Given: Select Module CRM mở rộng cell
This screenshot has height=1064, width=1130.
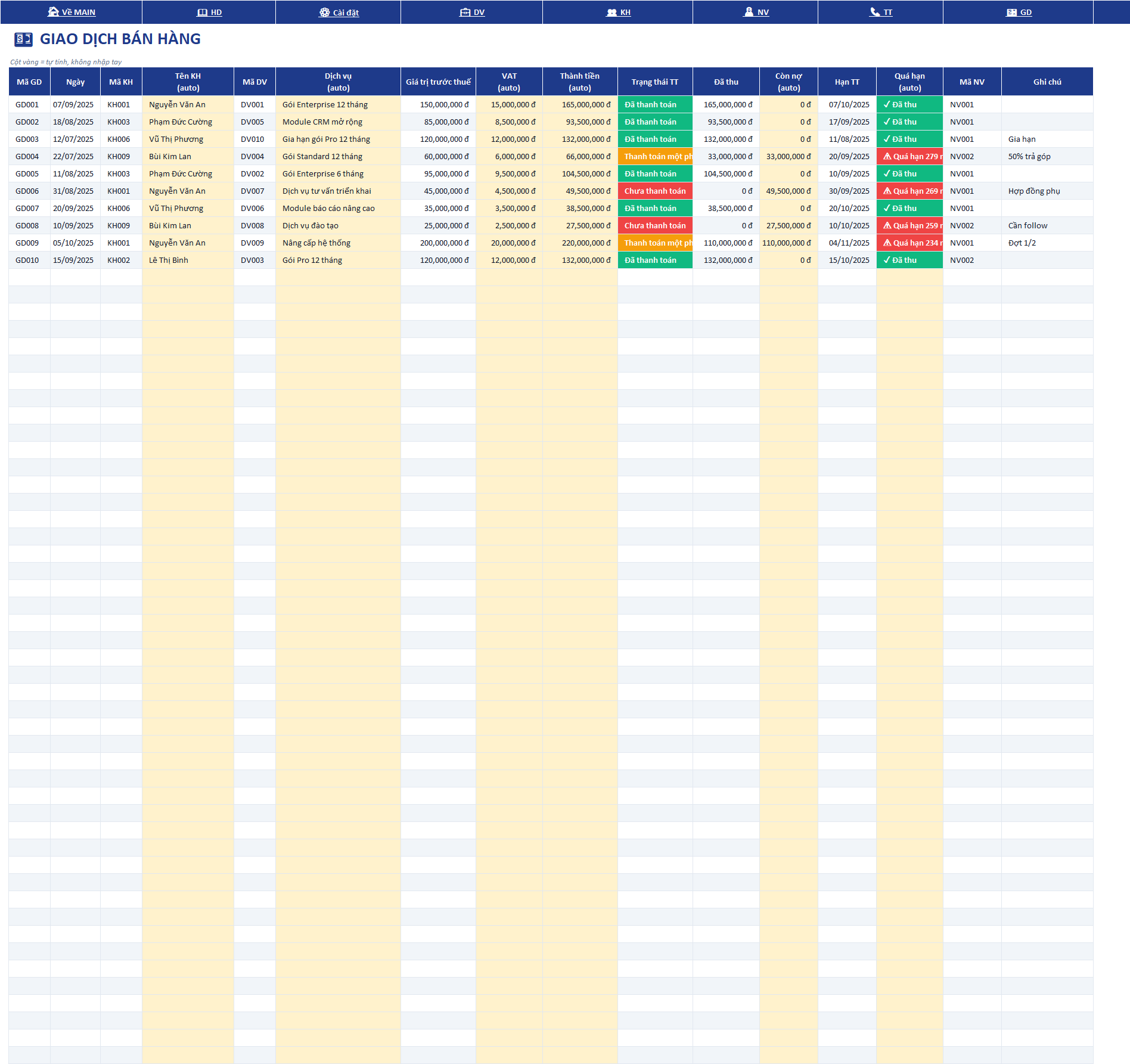Looking at the screenshot, I should click(x=339, y=122).
